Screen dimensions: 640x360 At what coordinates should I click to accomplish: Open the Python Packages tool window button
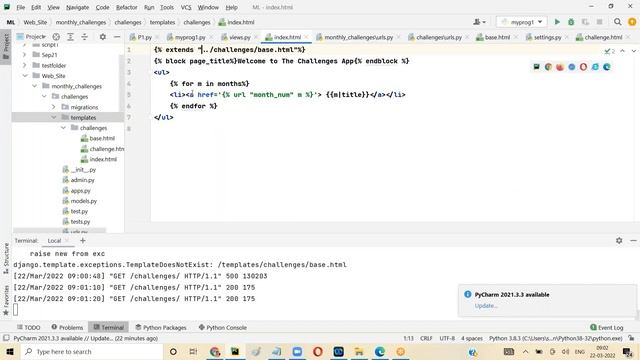160,327
